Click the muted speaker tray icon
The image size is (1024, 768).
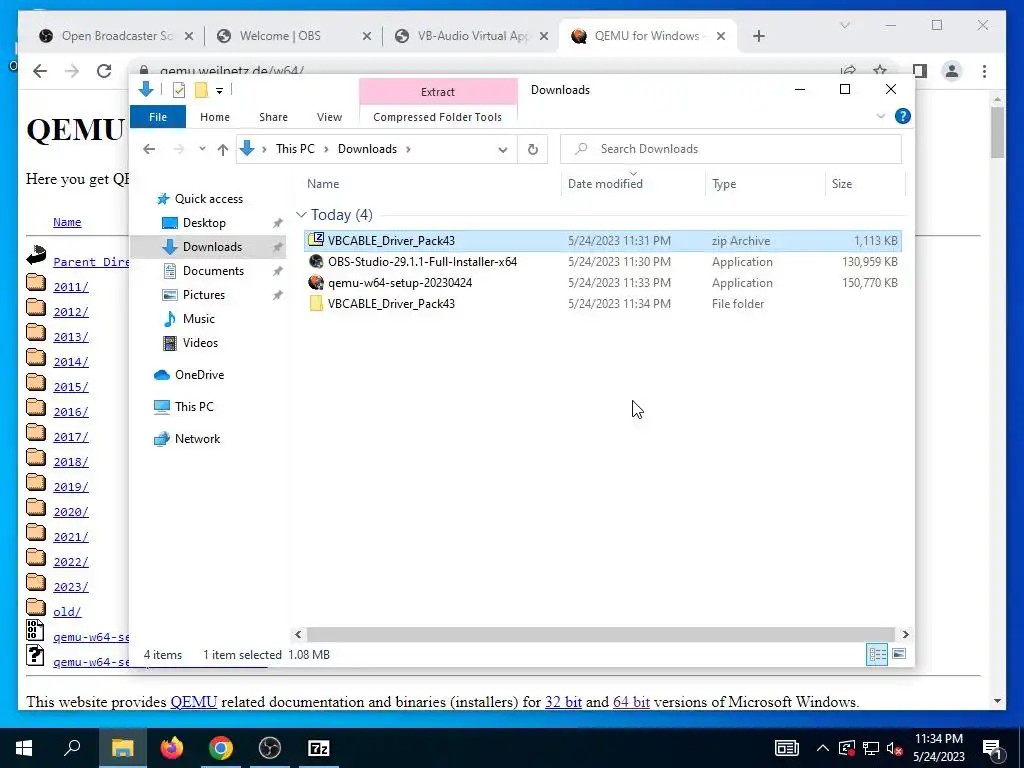click(x=894, y=748)
